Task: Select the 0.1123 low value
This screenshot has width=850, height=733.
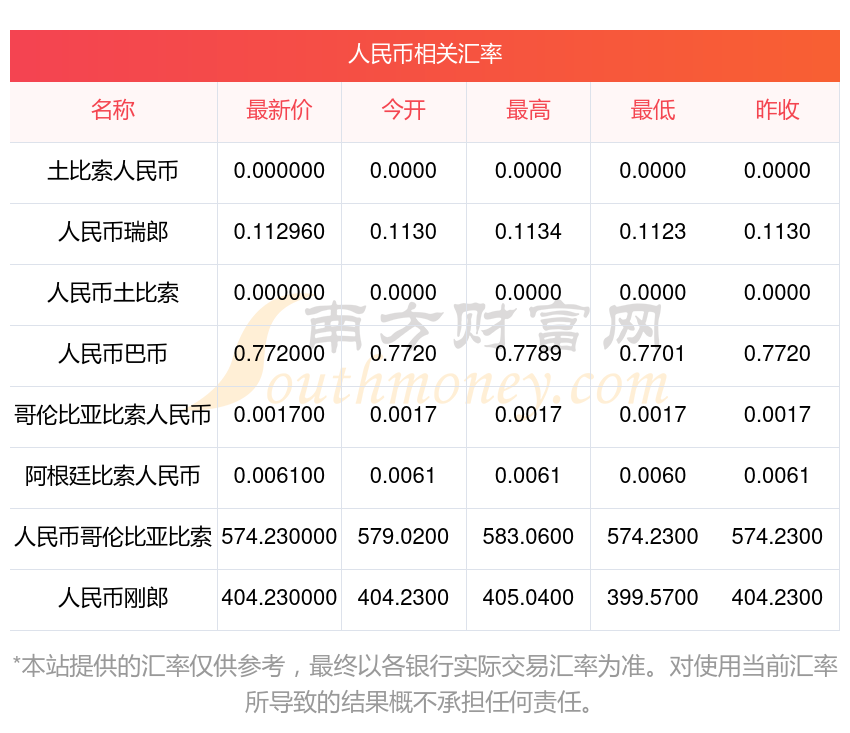Action: pyautogui.click(x=653, y=232)
